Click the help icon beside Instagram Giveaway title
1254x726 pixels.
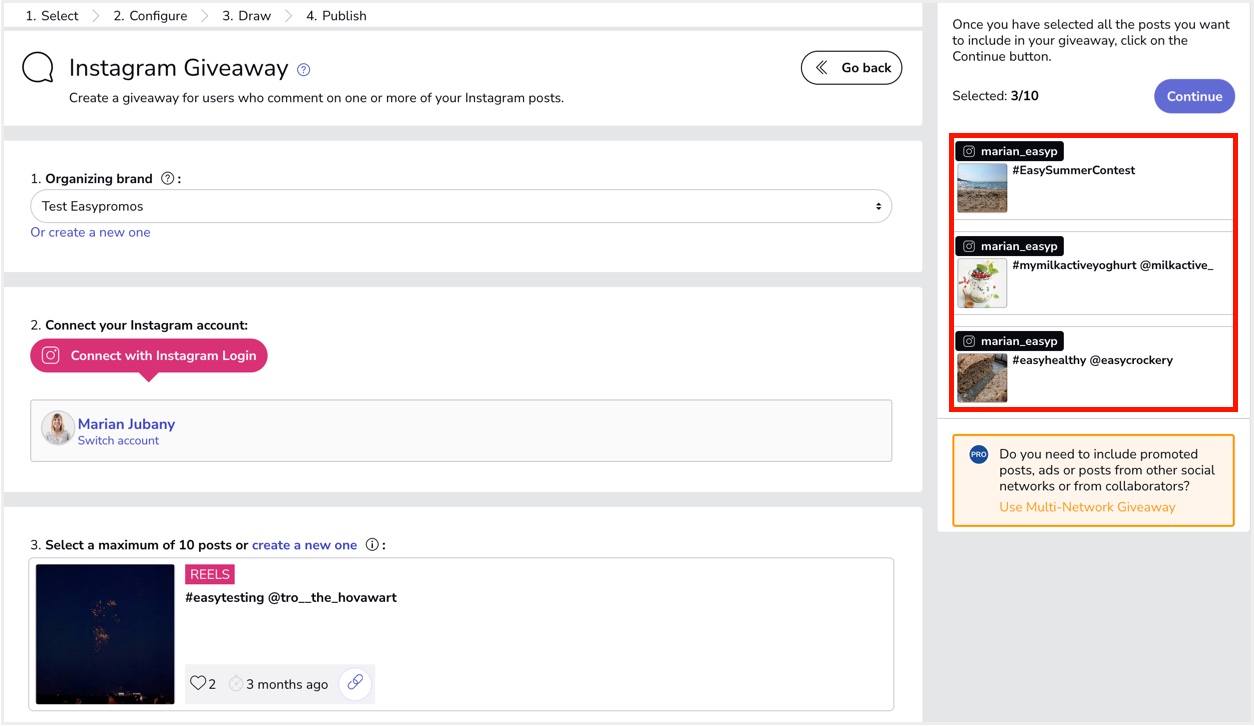(304, 70)
